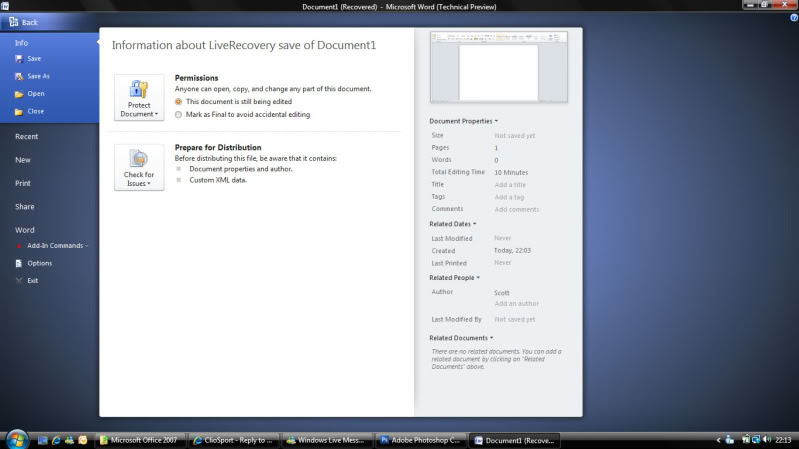Click the taskbar clock showing 22:13
This screenshot has width=799, height=449.
pyautogui.click(x=784, y=440)
